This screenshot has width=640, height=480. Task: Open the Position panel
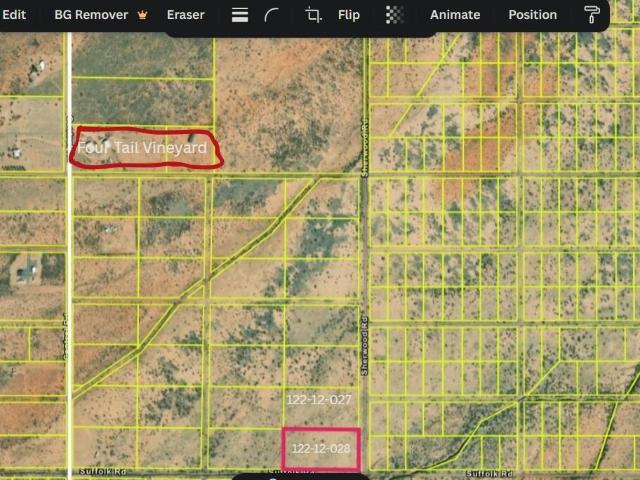[x=532, y=15]
